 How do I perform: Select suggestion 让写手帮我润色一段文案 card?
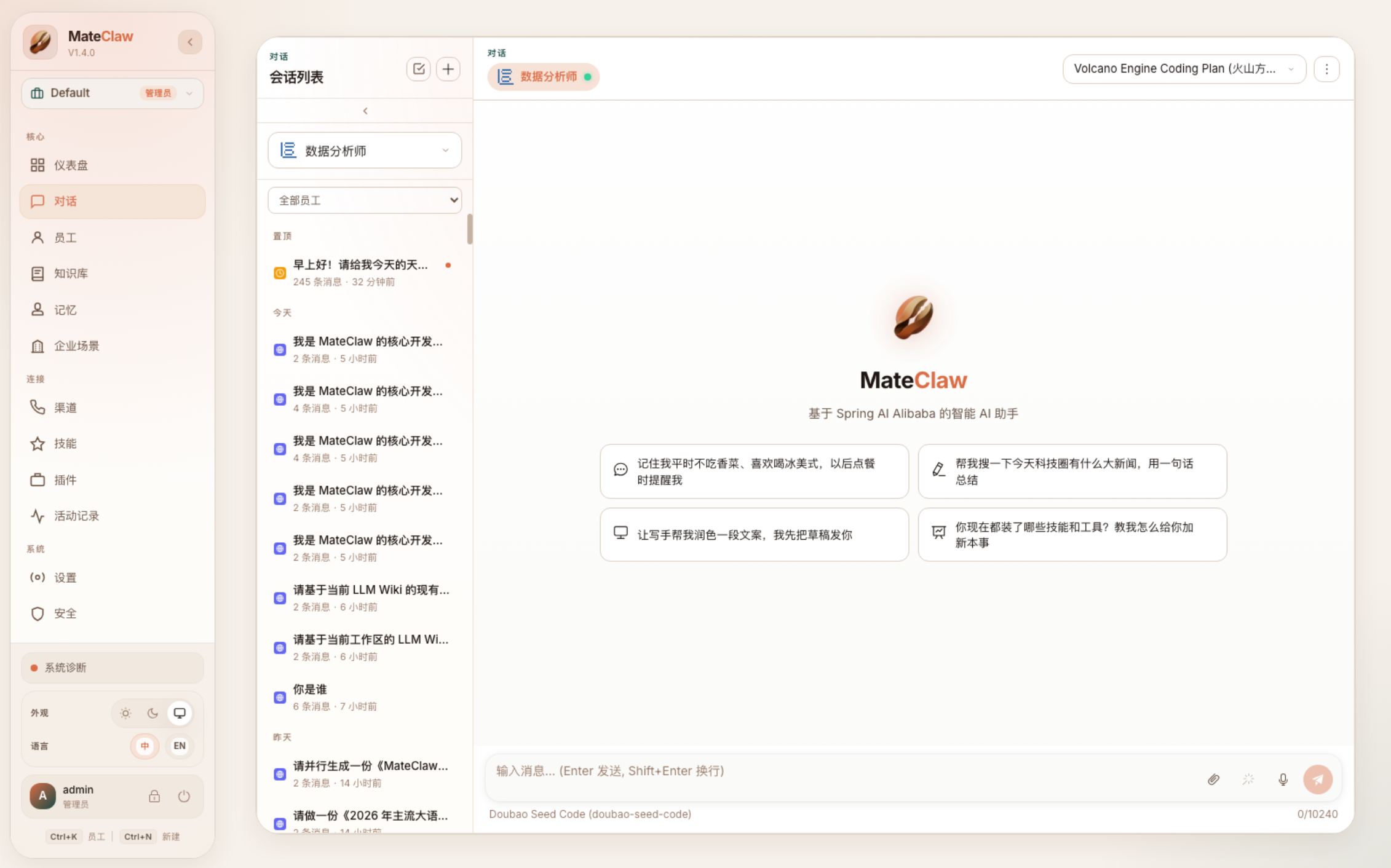coord(755,535)
